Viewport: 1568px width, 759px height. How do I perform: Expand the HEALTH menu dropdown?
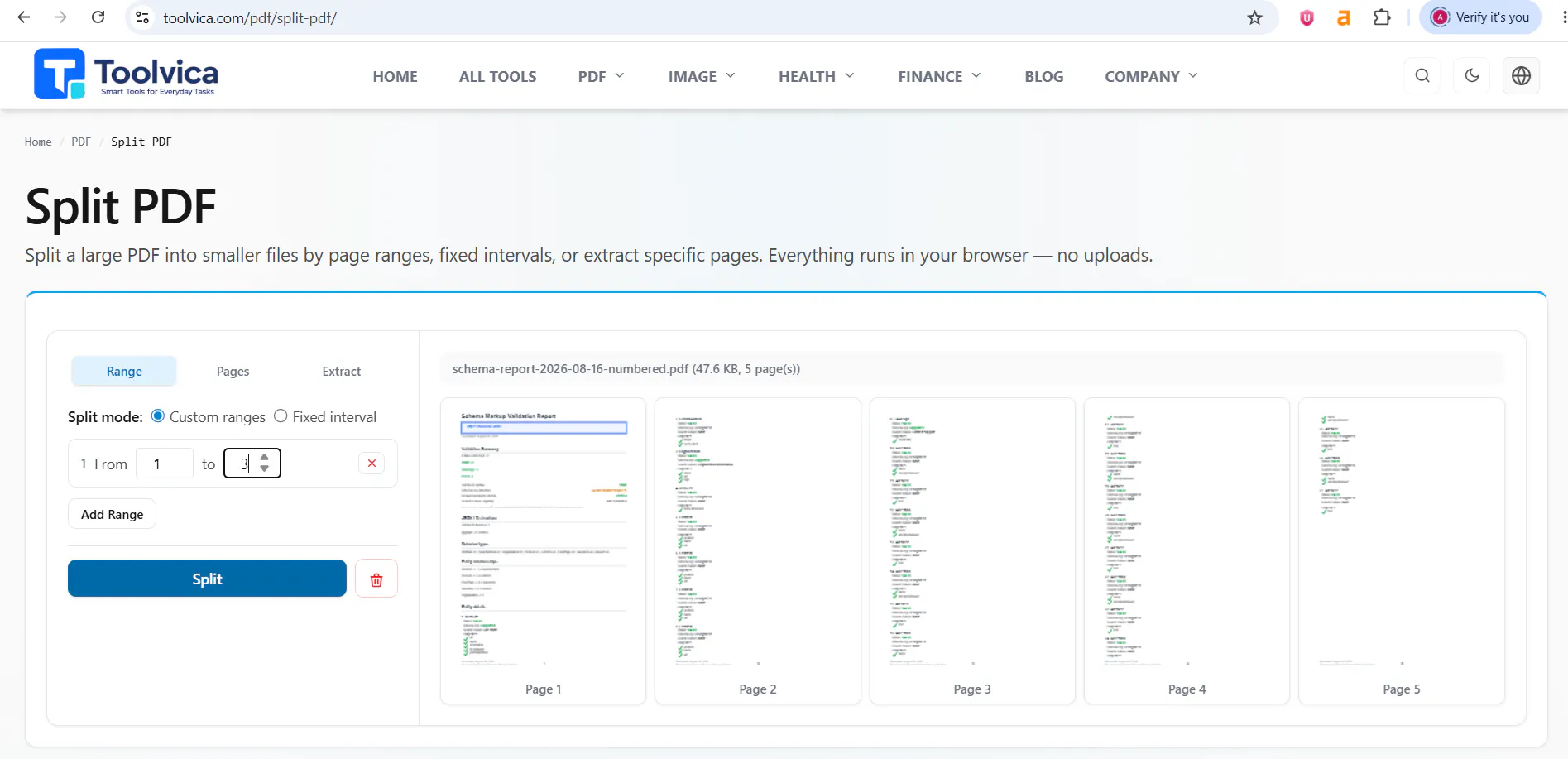coord(816,76)
